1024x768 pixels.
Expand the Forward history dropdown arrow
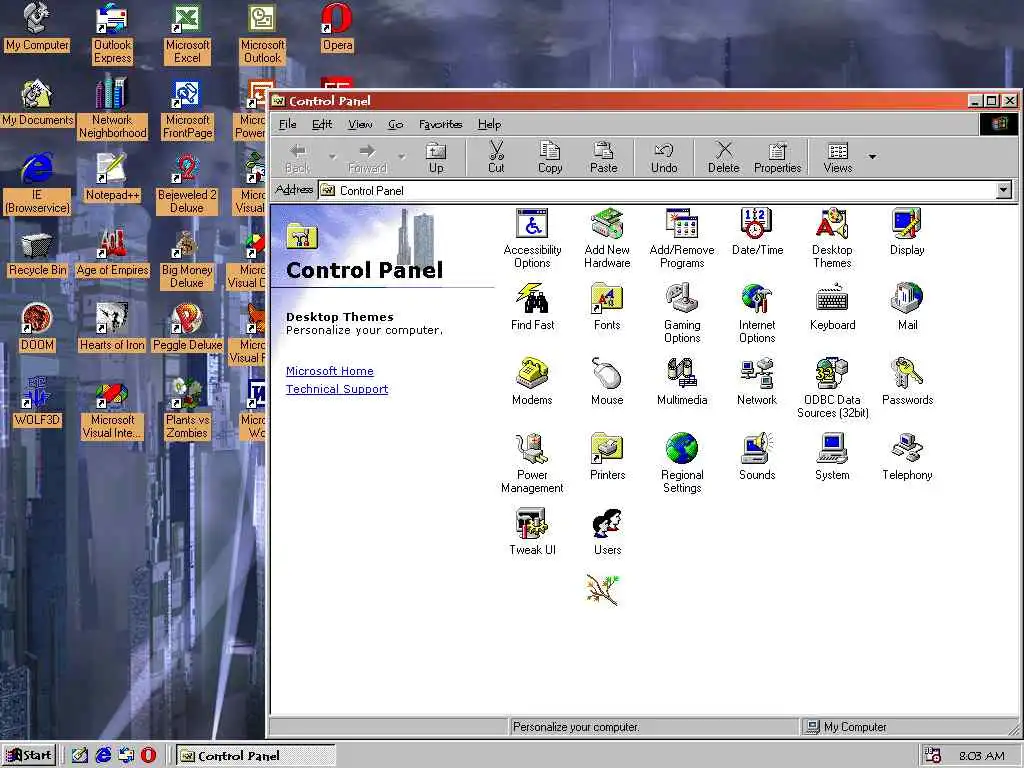point(402,157)
